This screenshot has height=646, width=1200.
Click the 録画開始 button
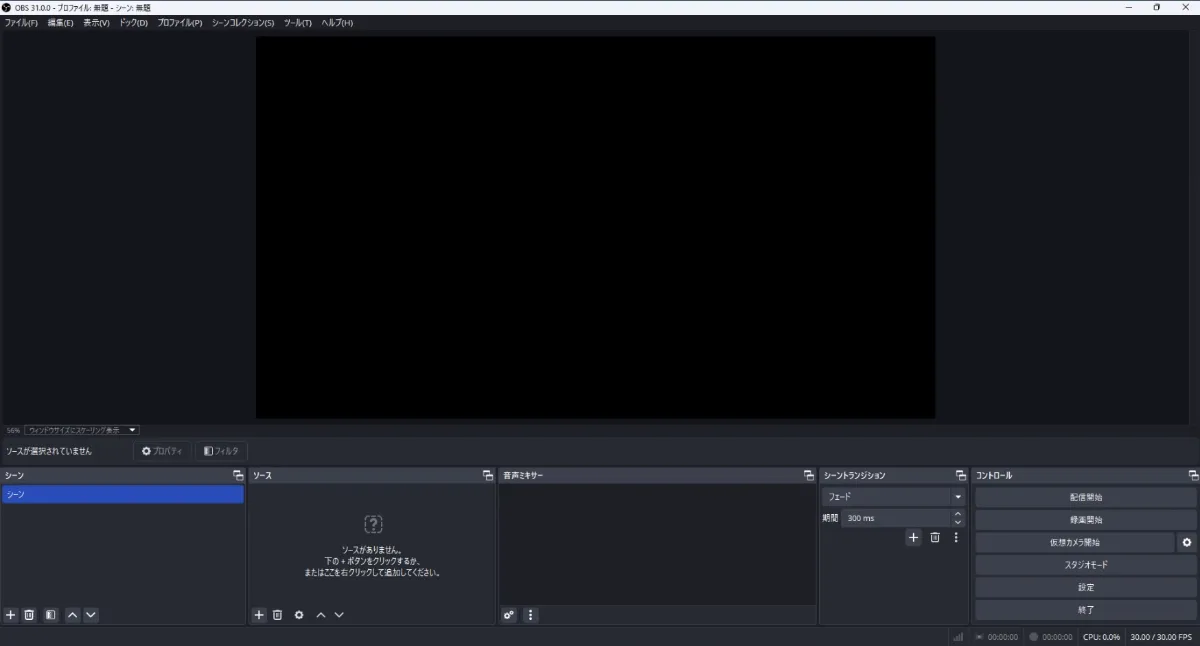(x=1085, y=520)
